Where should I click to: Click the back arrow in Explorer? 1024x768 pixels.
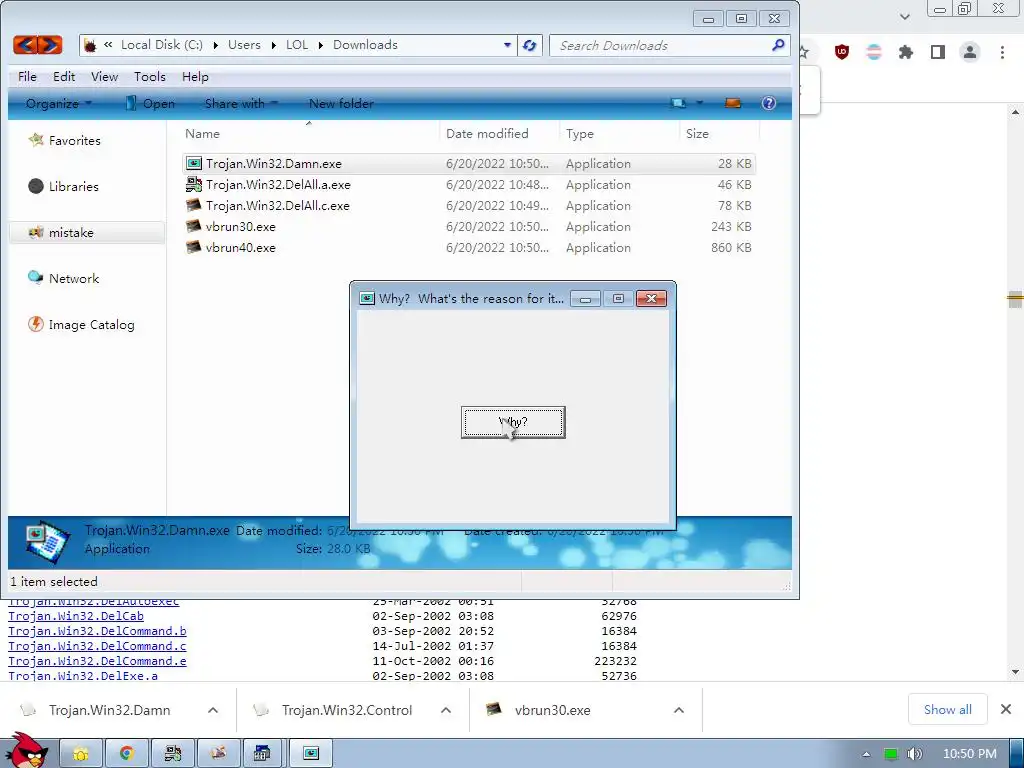(x=25, y=45)
